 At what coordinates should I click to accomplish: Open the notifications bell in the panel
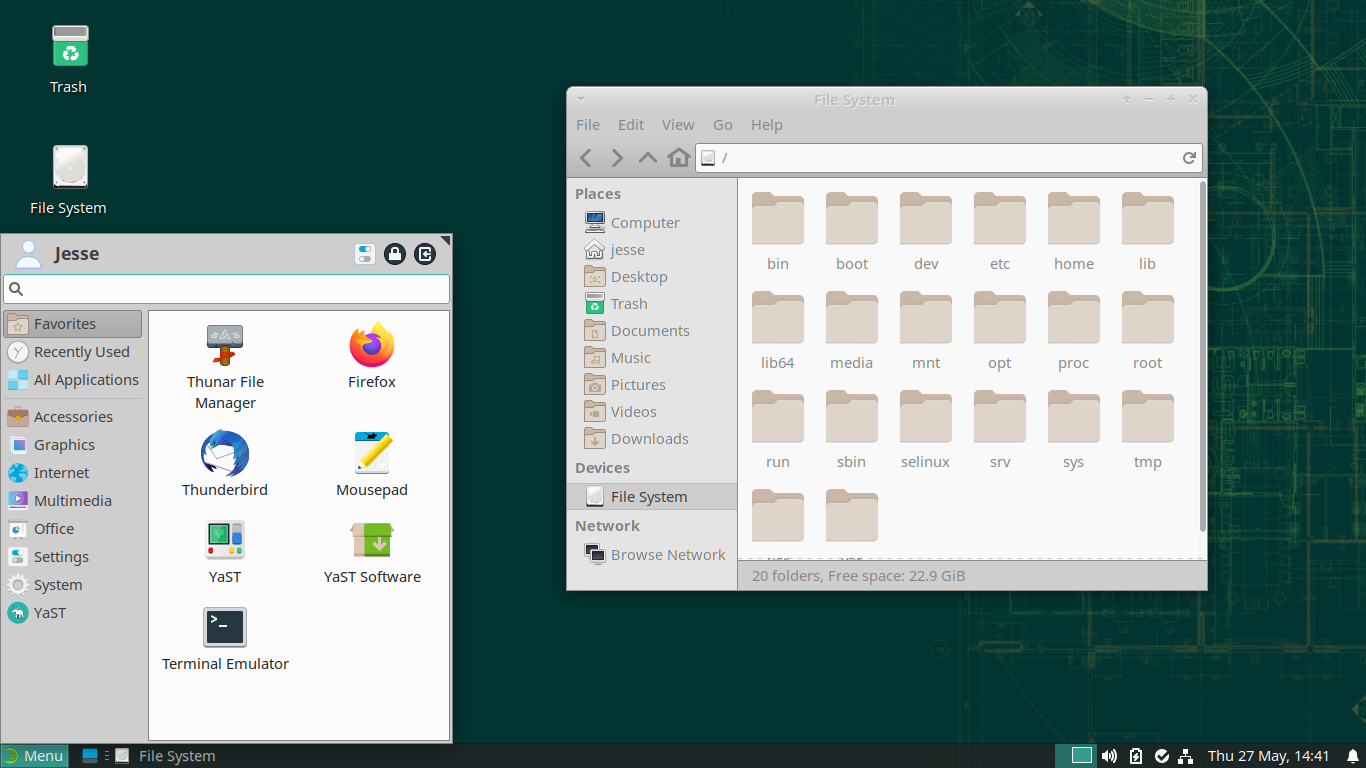point(1352,756)
